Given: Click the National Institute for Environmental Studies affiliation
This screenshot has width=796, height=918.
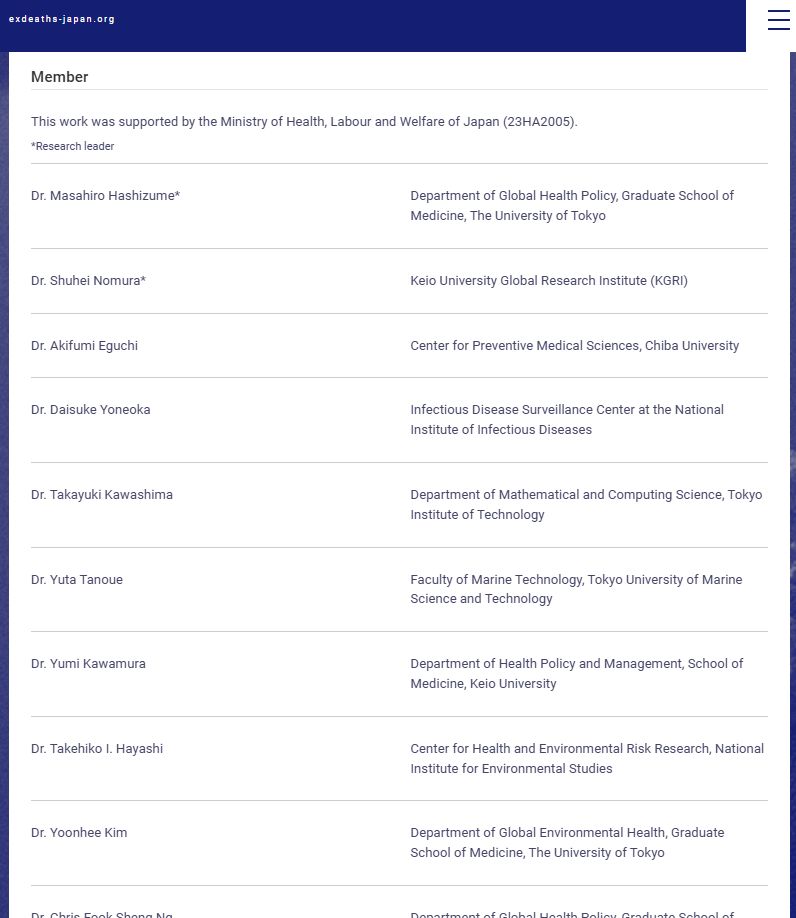Looking at the screenshot, I should click(x=587, y=759).
